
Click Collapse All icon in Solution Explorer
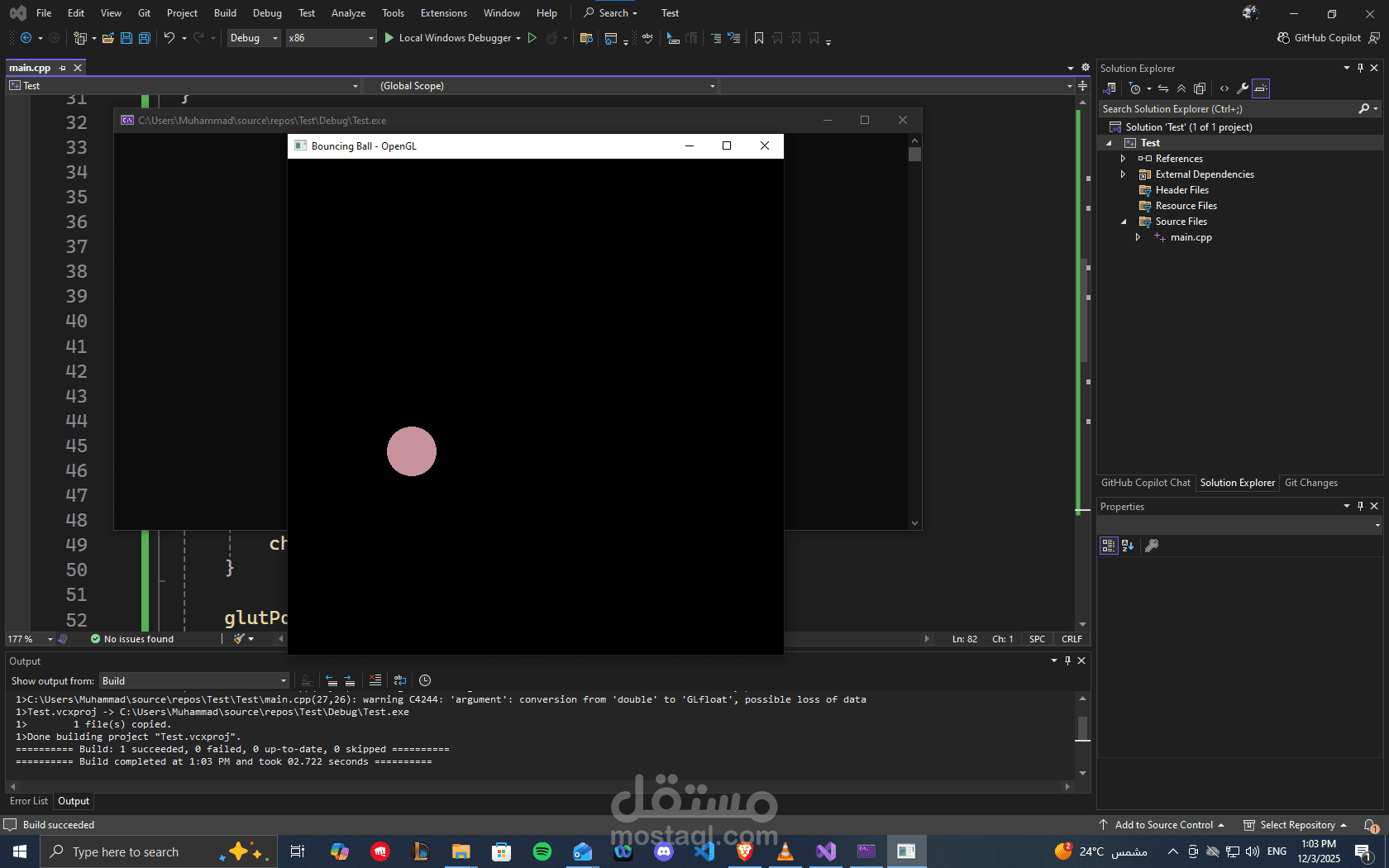tap(1181, 88)
